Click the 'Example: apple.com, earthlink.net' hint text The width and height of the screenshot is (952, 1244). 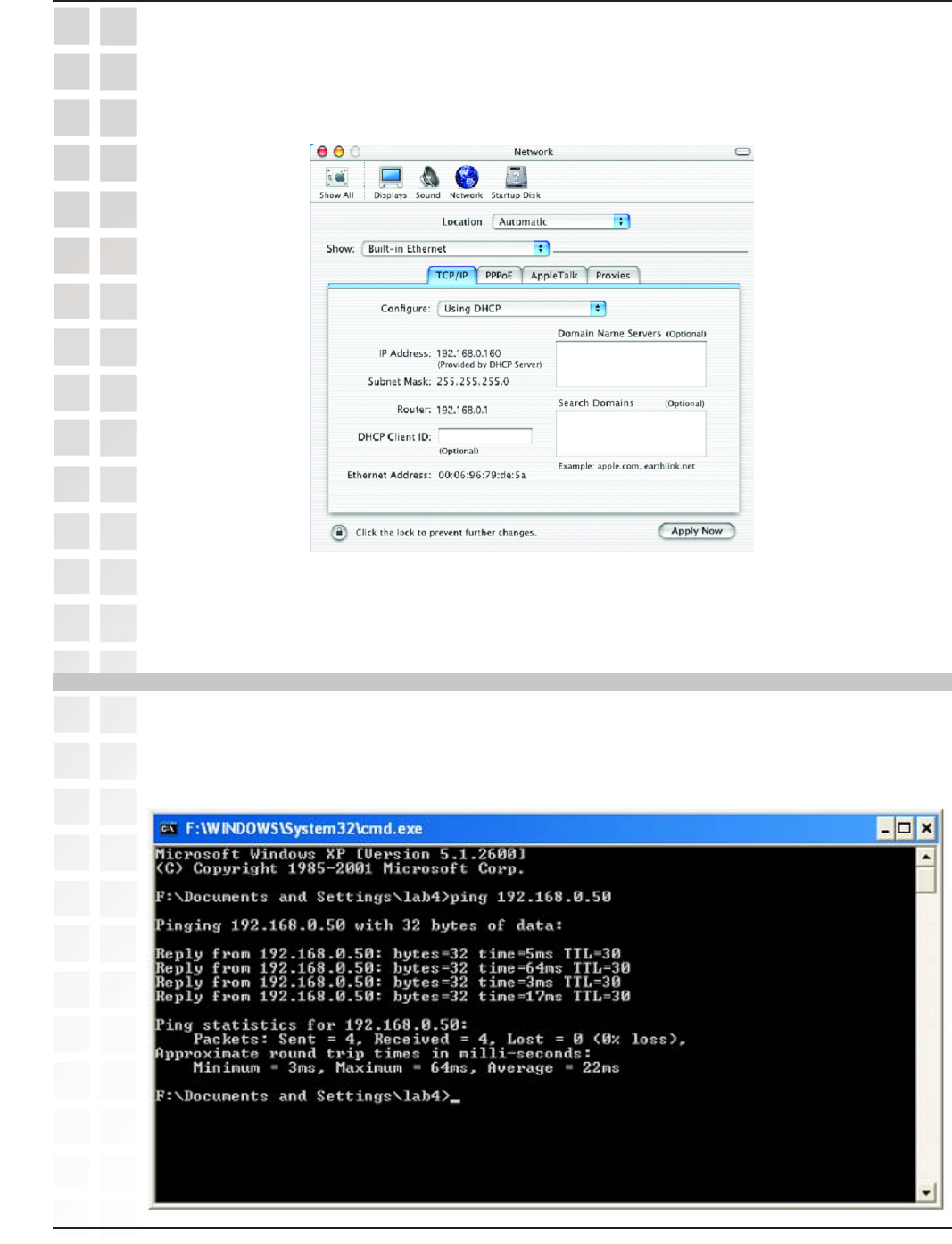click(x=626, y=466)
